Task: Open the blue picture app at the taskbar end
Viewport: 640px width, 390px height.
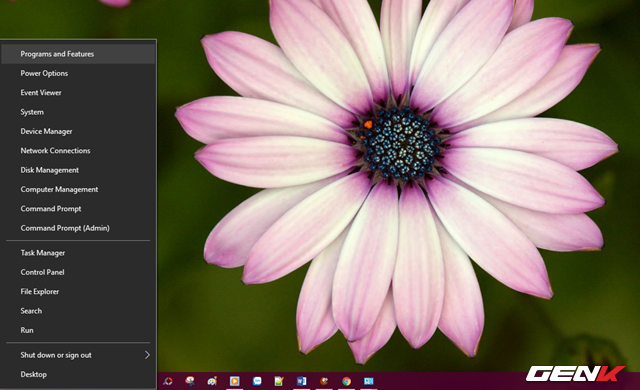Action: [x=369, y=381]
